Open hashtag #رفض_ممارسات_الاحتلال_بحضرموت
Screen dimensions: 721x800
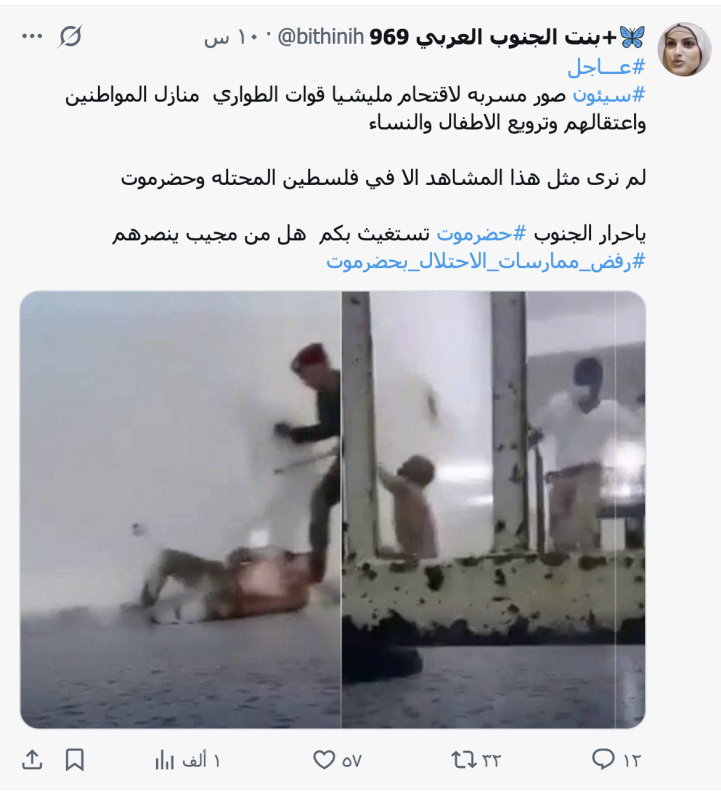pos(486,262)
